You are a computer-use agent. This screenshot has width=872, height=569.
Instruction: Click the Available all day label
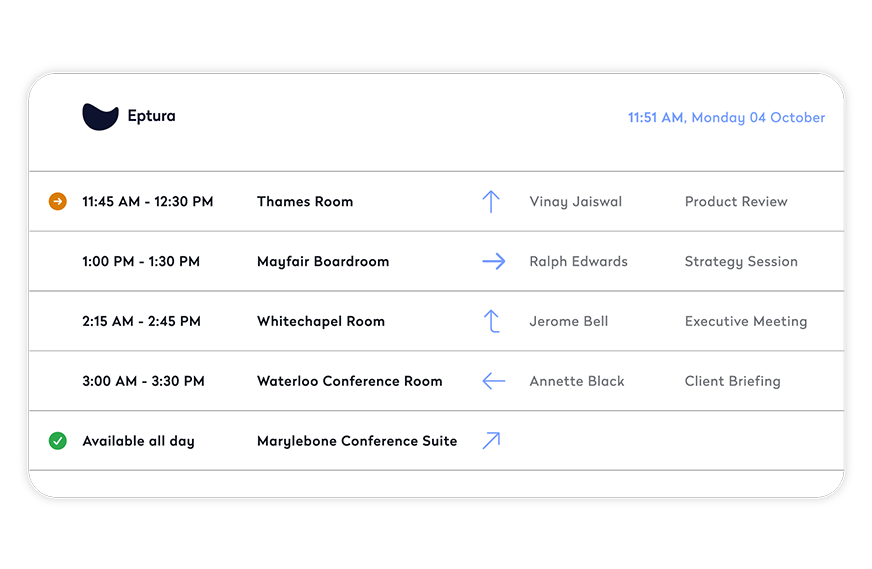click(x=138, y=441)
